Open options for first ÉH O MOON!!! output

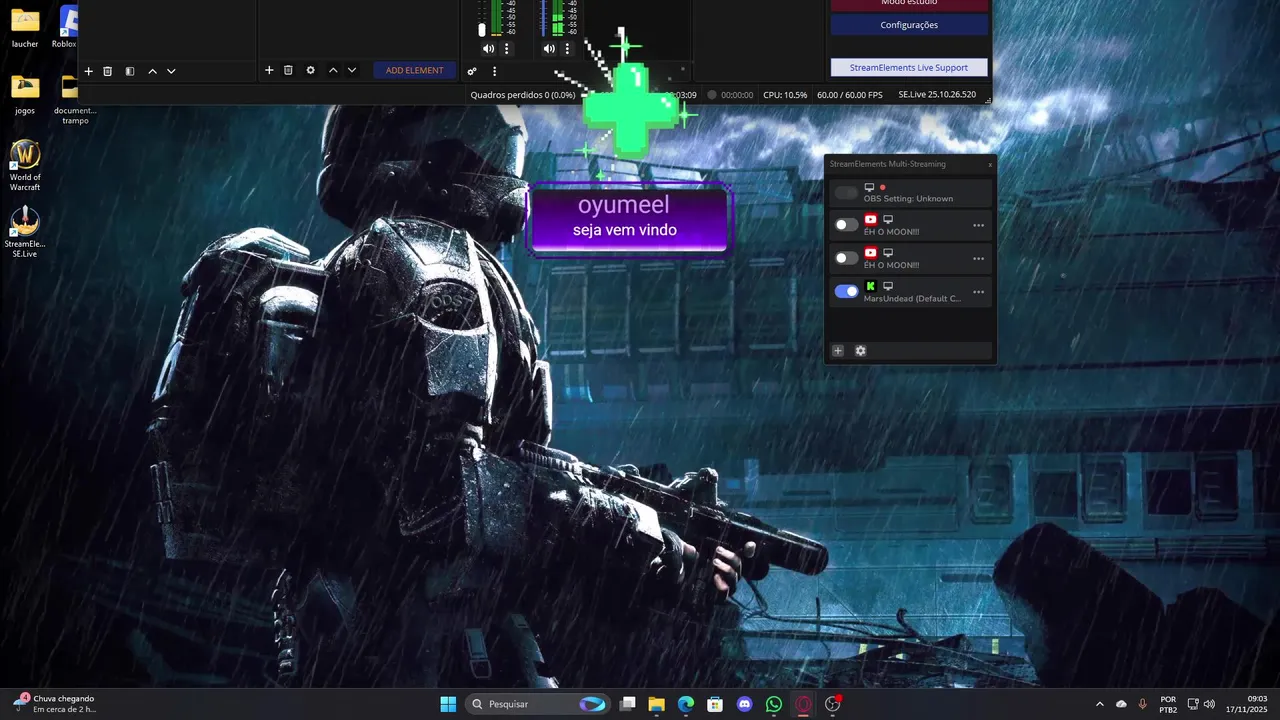pyautogui.click(x=978, y=226)
